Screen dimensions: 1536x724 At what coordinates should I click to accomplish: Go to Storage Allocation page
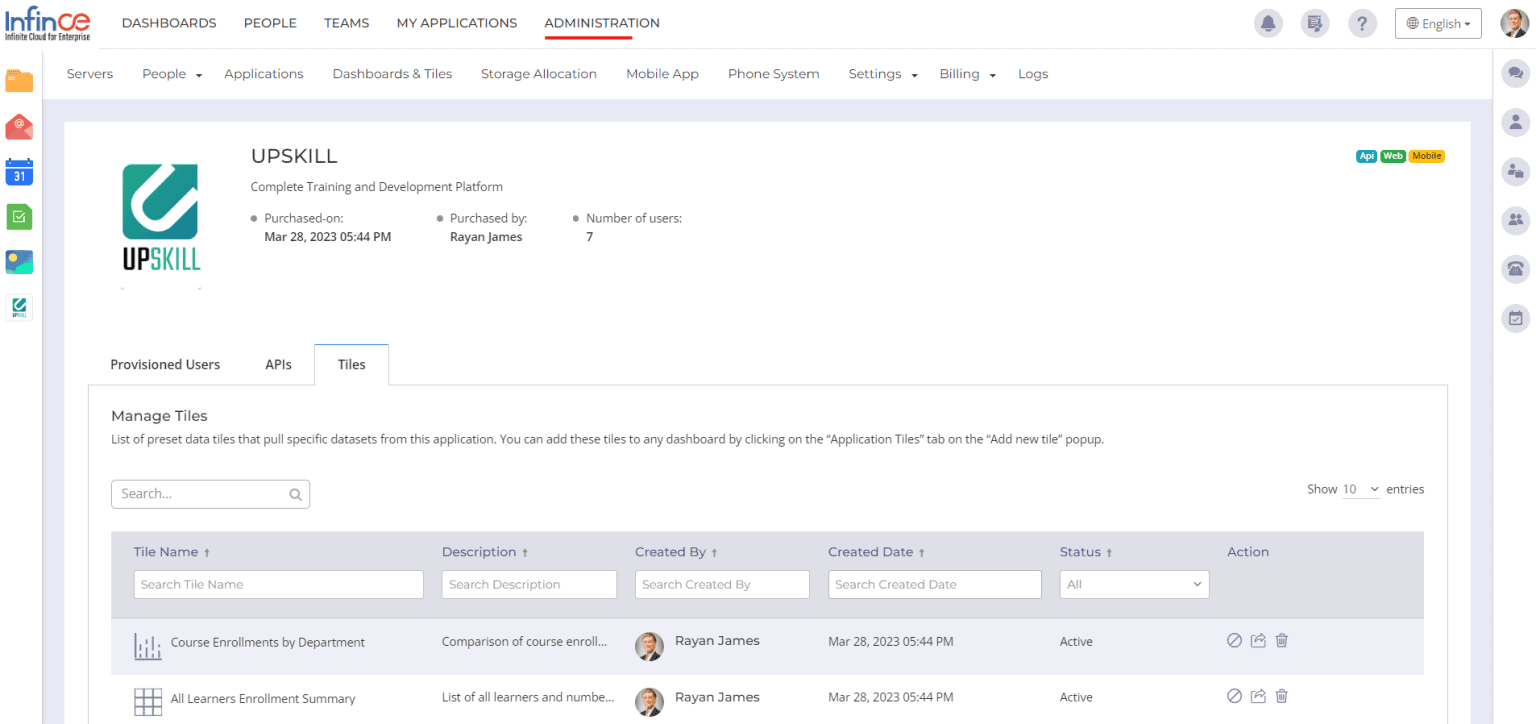pos(538,74)
